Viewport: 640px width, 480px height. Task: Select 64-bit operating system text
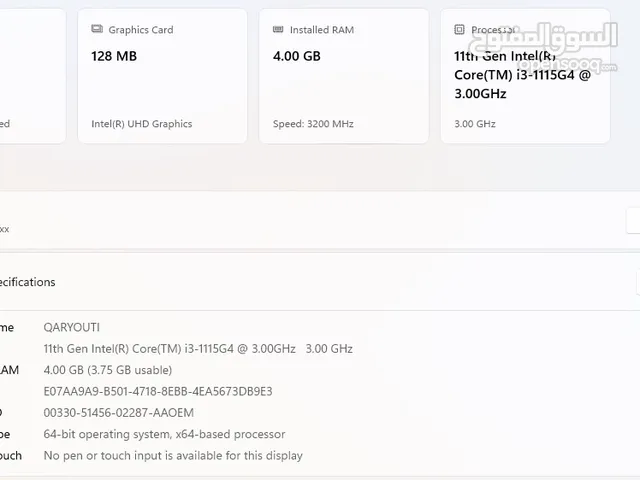tap(164, 434)
